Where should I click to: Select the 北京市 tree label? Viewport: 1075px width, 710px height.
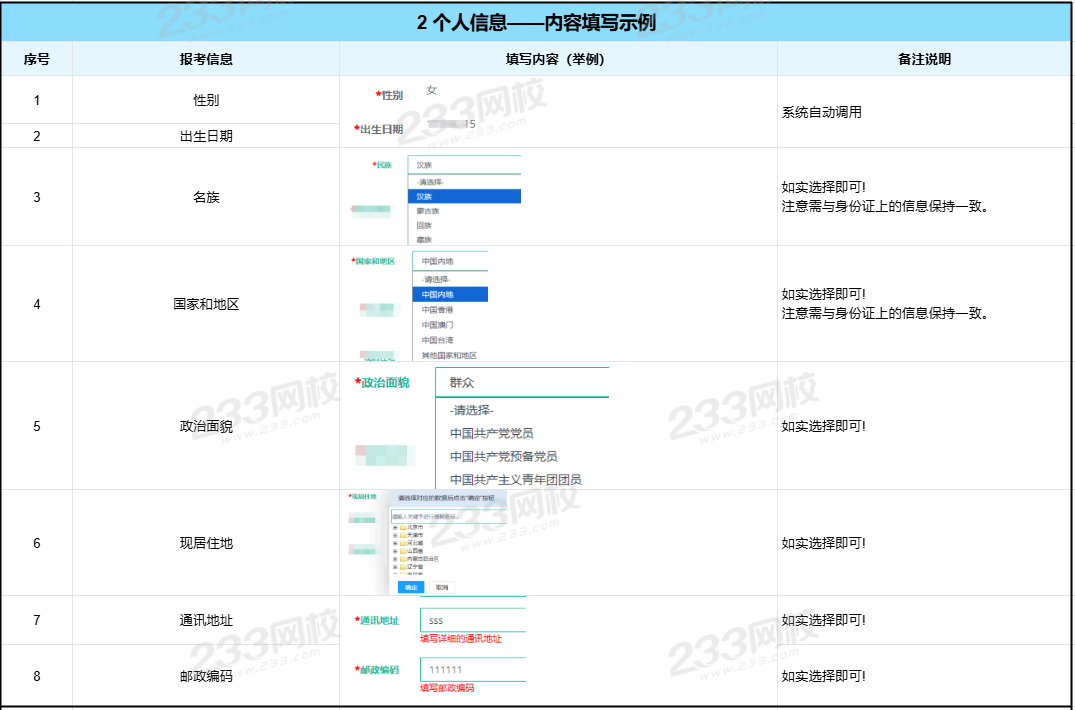(x=415, y=528)
